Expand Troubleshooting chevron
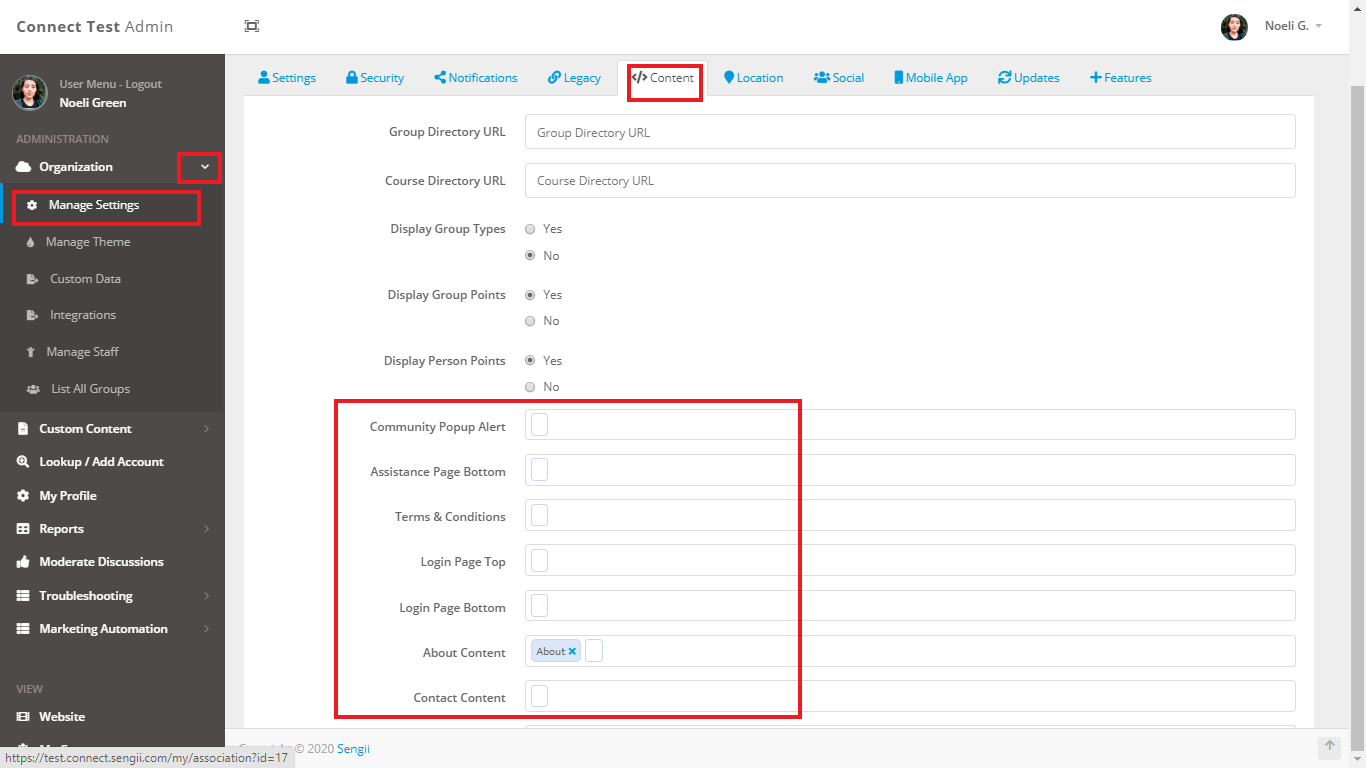1366x768 pixels. click(x=207, y=596)
